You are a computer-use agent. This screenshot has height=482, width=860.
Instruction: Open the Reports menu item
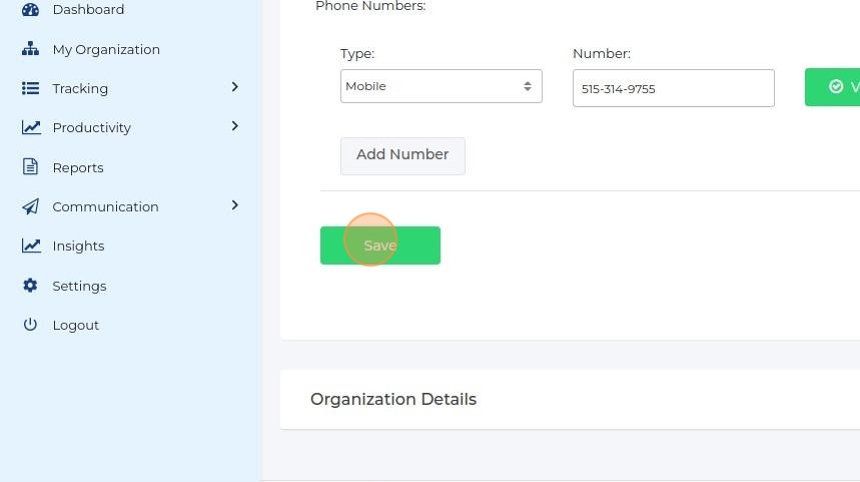[x=78, y=167]
